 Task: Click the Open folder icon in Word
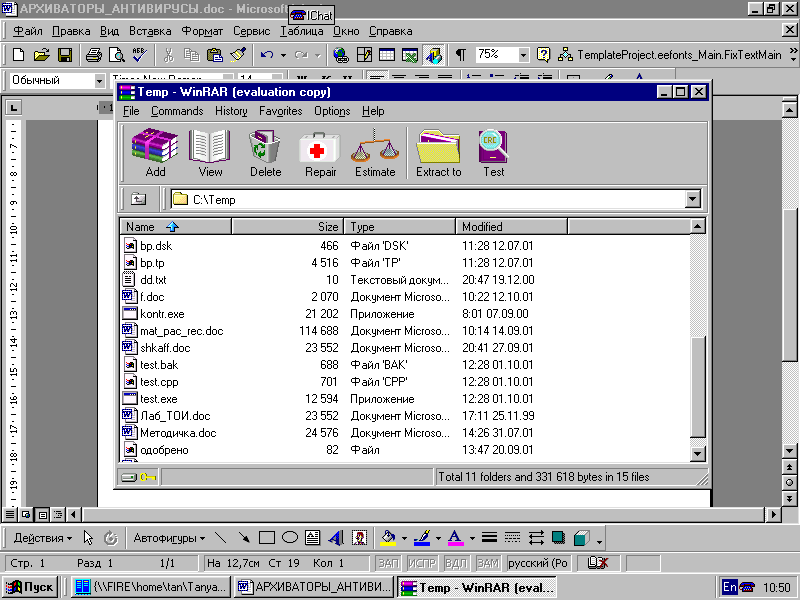point(41,55)
